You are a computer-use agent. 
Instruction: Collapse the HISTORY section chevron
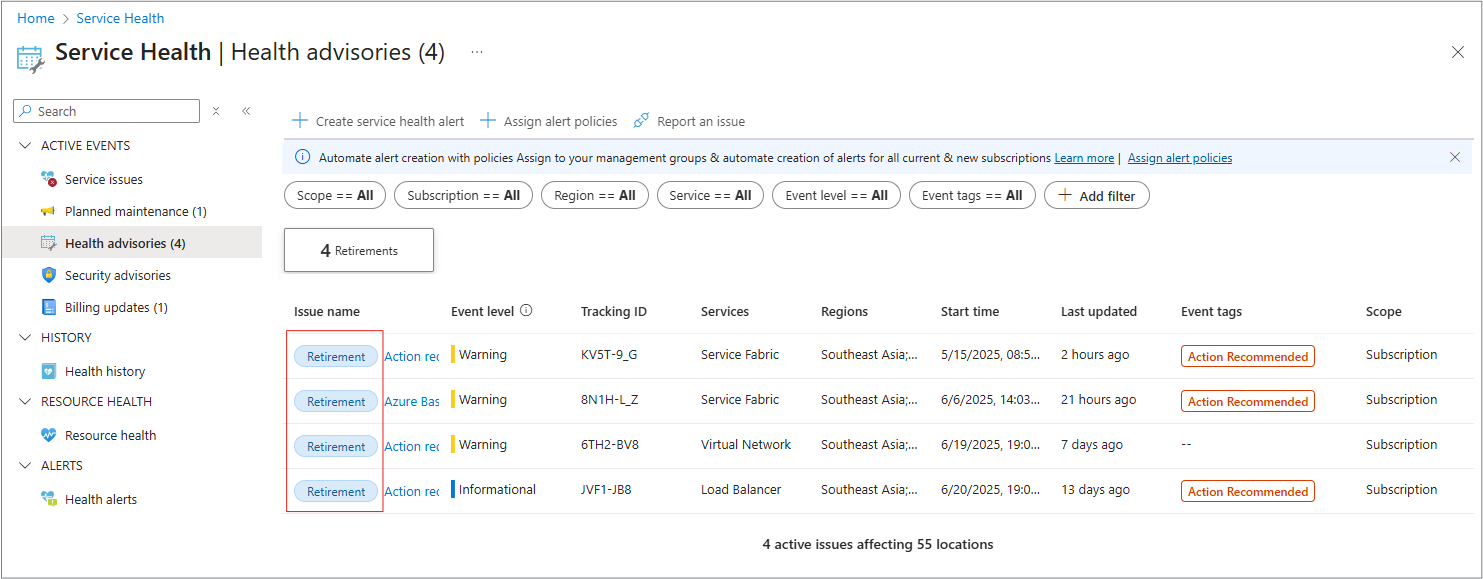click(x=25, y=338)
